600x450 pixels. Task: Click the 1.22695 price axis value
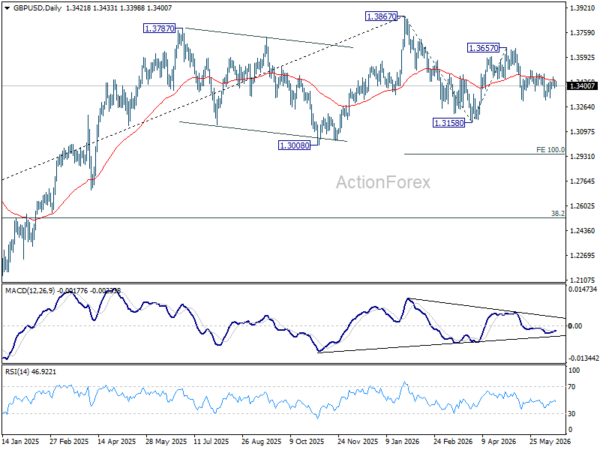click(x=582, y=255)
